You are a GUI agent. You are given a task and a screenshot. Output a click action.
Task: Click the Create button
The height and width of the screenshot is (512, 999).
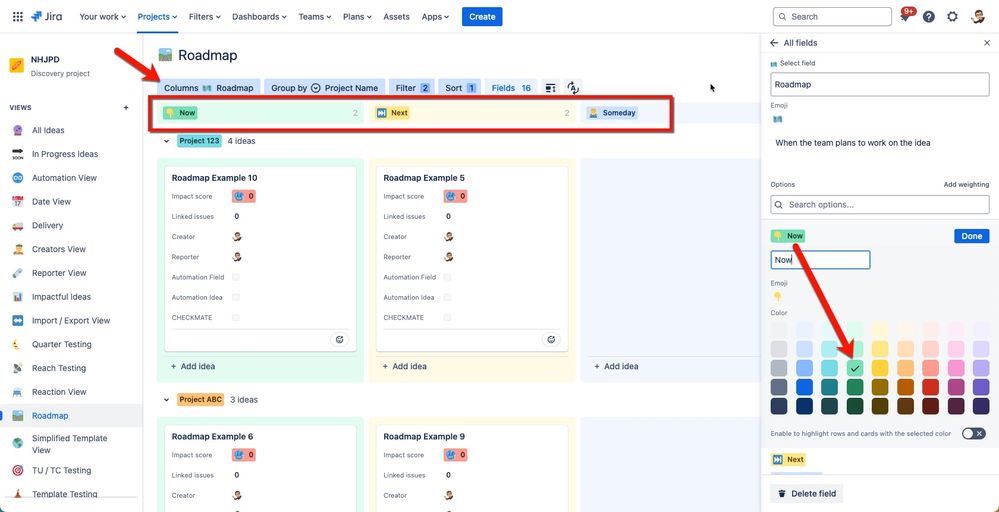coord(482,17)
